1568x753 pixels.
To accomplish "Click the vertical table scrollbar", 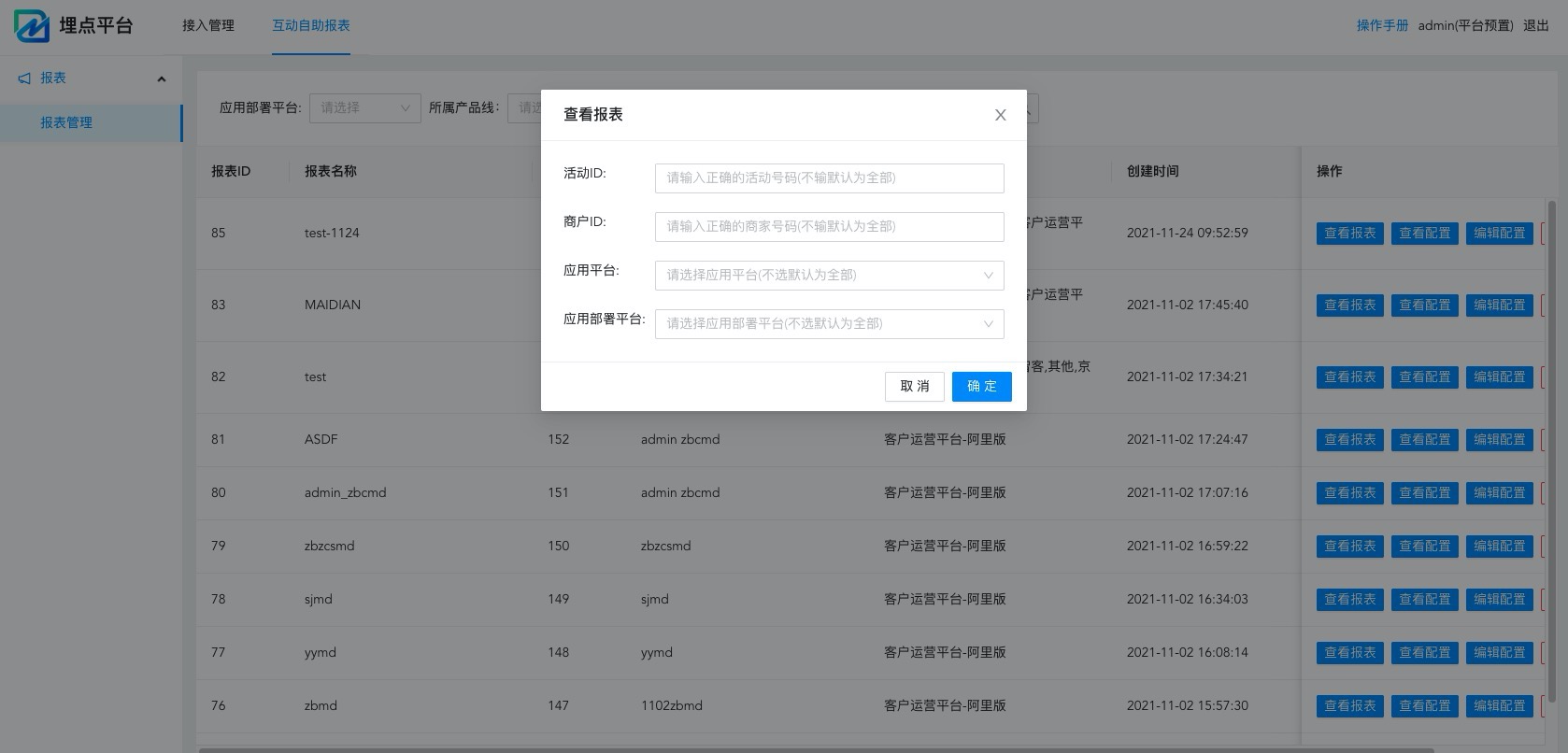I will pyautogui.click(x=1552, y=448).
